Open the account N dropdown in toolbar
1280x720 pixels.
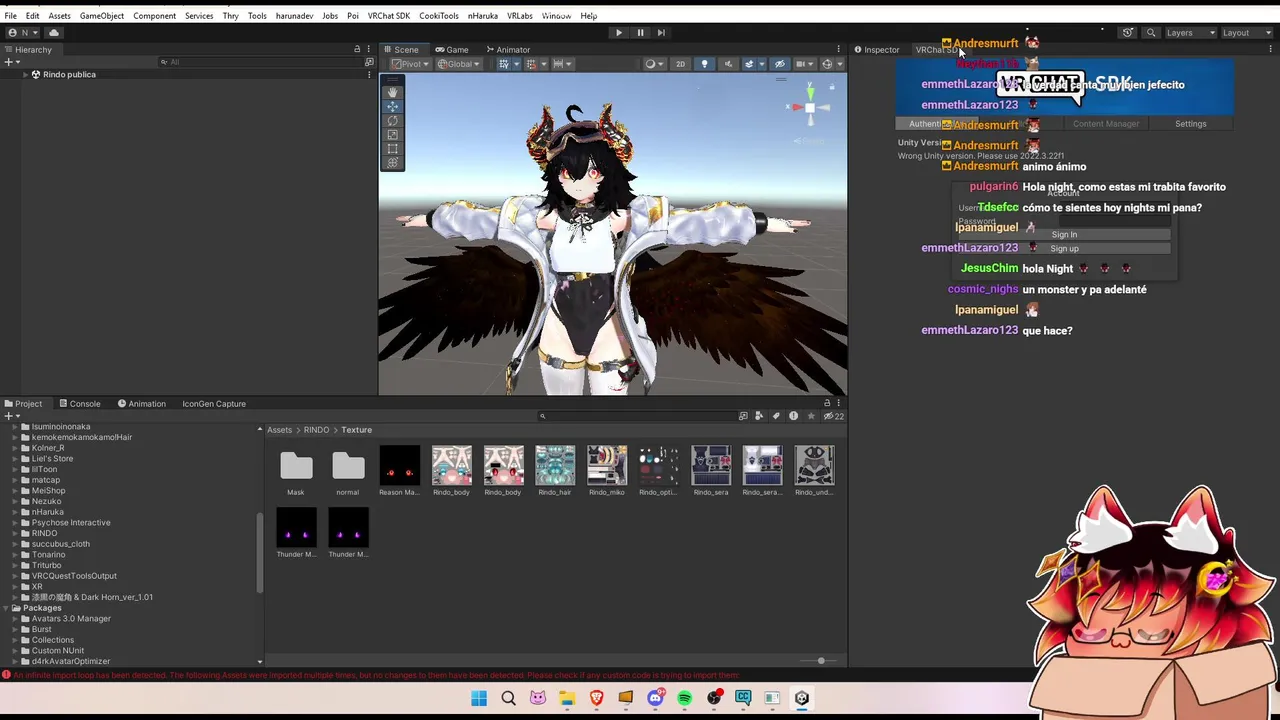click(x=21, y=32)
